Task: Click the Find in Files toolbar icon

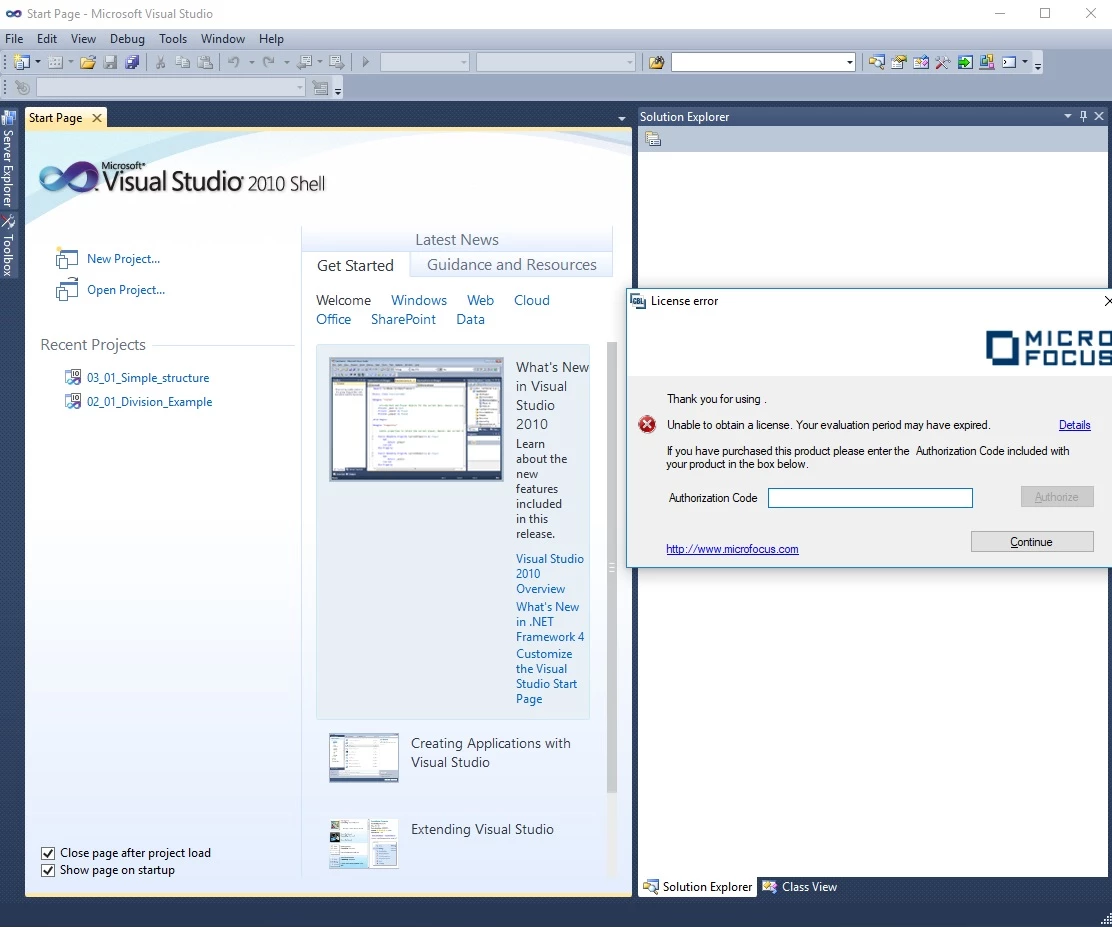Action: tap(656, 62)
